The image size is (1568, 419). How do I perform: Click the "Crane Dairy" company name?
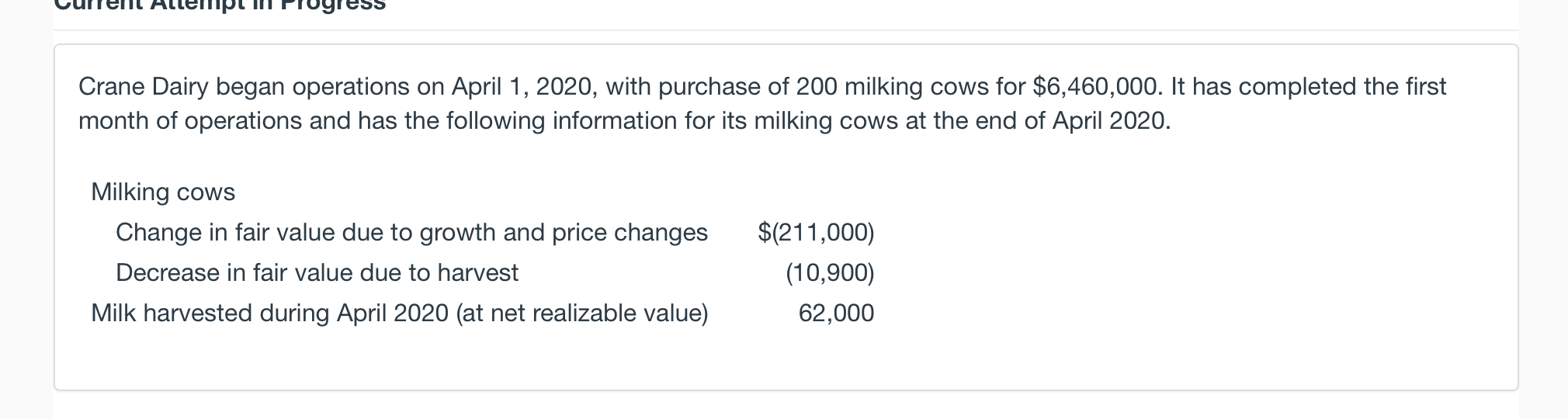[x=143, y=86]
